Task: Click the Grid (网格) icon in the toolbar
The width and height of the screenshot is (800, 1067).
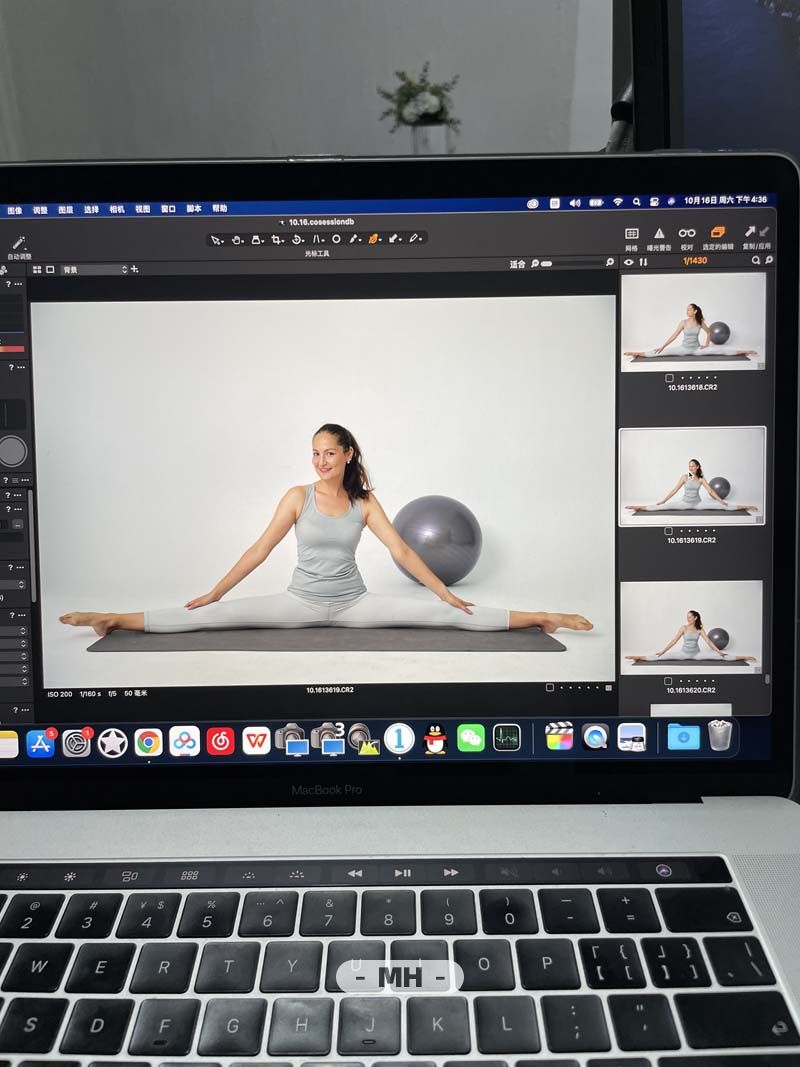Action: [x=632, y=234]
